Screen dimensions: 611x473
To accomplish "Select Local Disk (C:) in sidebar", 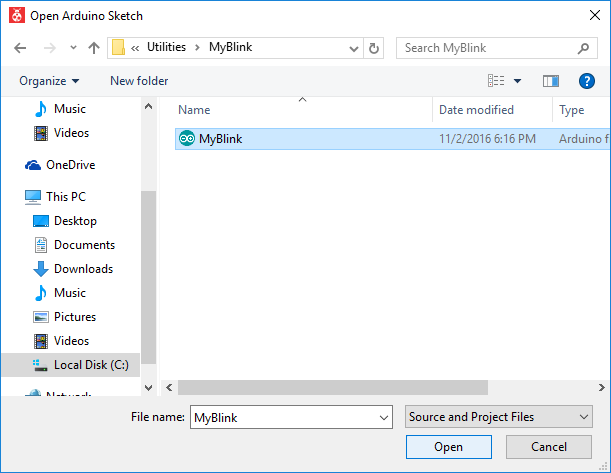I will point(71,365).
